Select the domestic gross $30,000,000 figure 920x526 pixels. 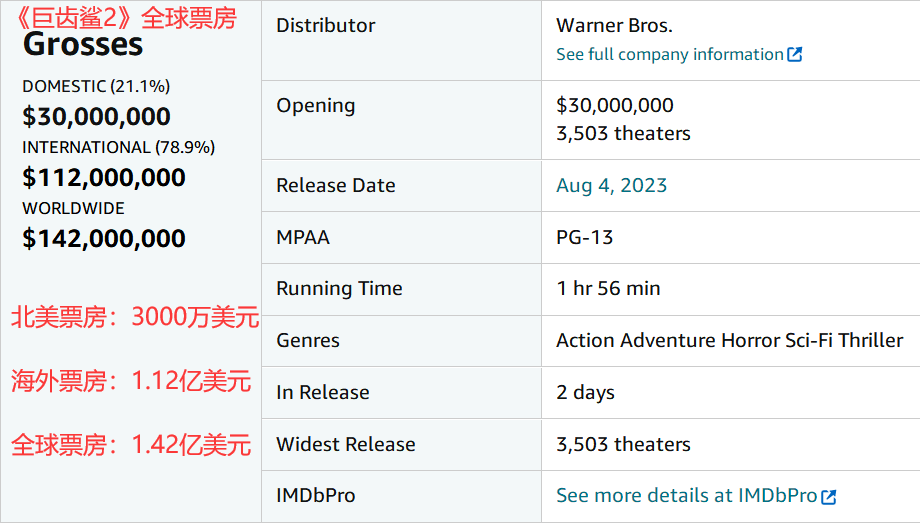click(x=96, y=117)
